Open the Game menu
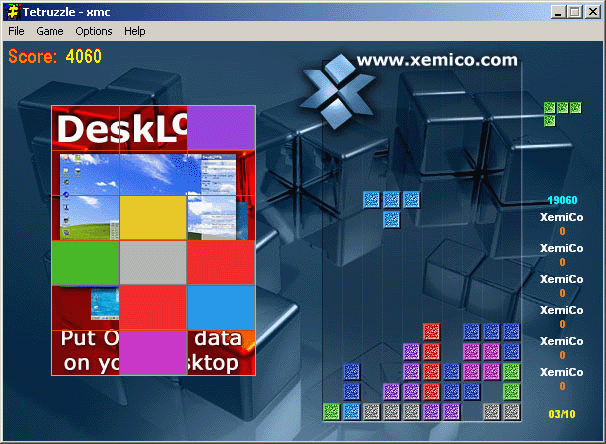The height and width of the screenshot is (444, 606). click(49, 31)
